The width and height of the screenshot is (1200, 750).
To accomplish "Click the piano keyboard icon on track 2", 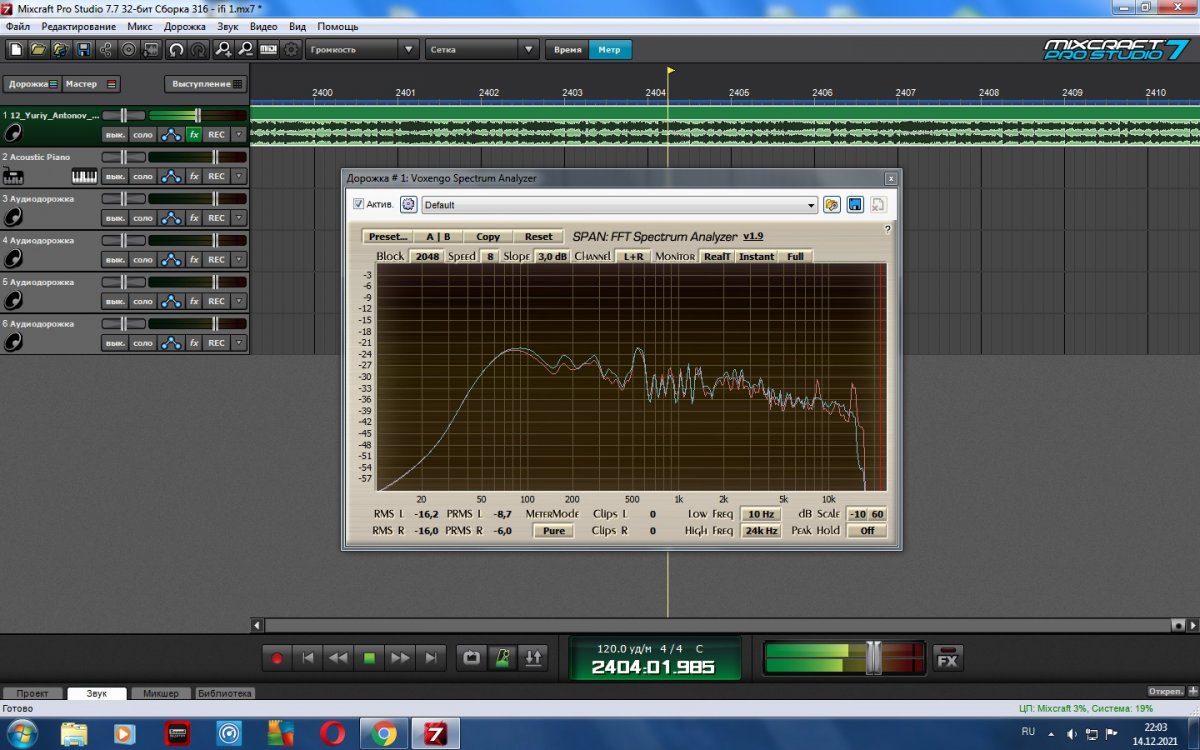I will tap(84, 176).
